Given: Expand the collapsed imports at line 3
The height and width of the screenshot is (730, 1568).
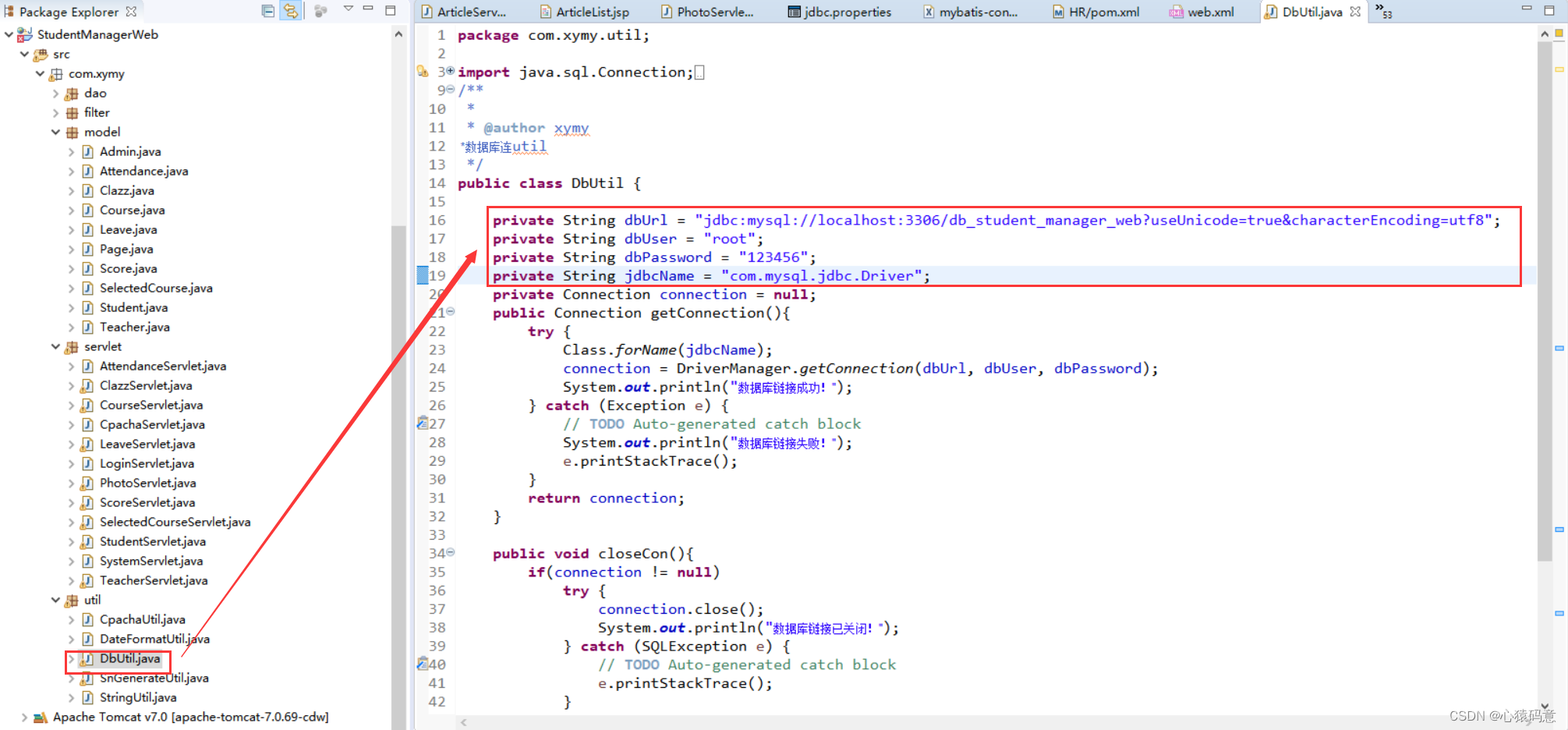Looking at the screenshot, I should pos(450,72).
